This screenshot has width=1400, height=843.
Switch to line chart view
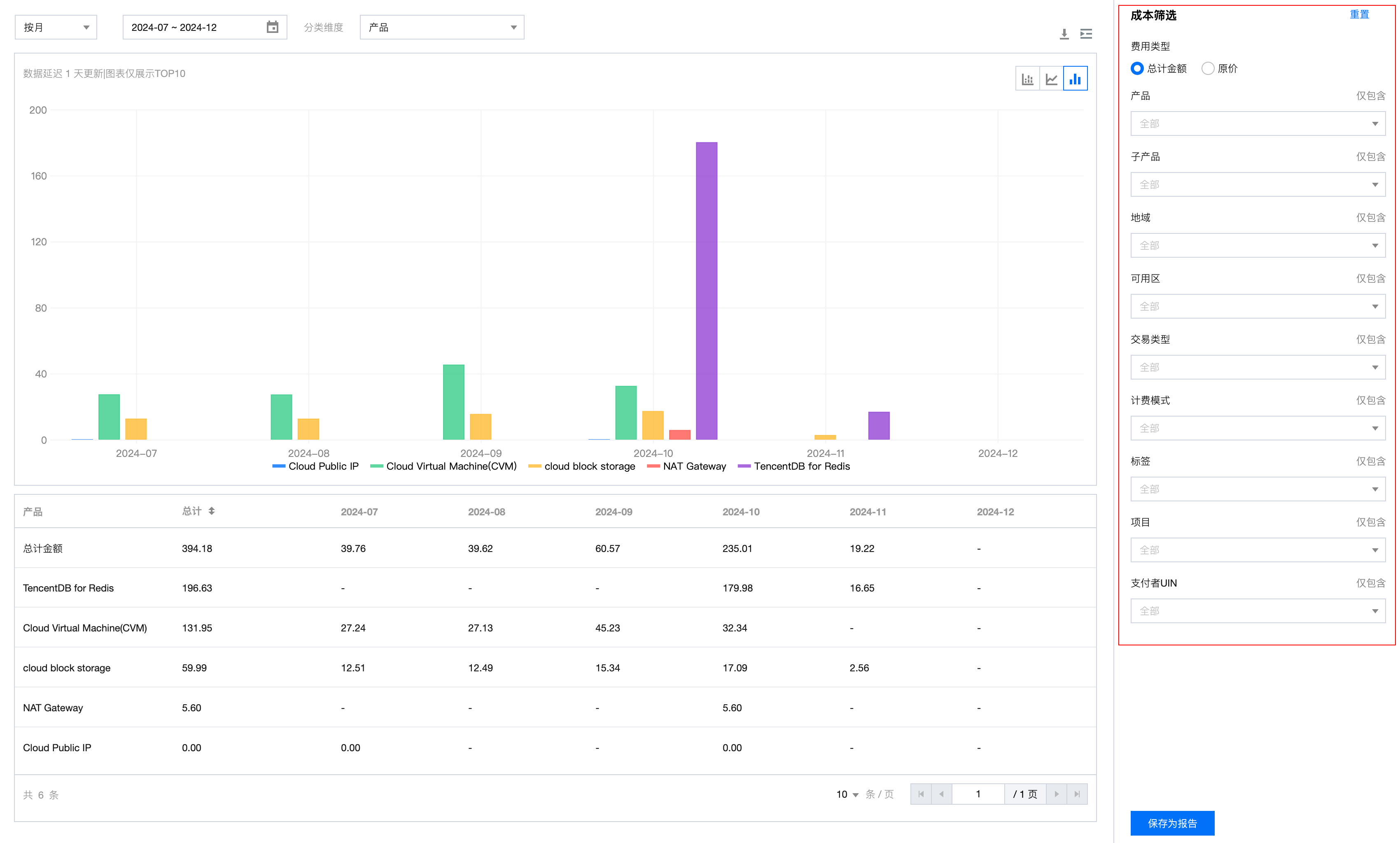[1051, 79]
